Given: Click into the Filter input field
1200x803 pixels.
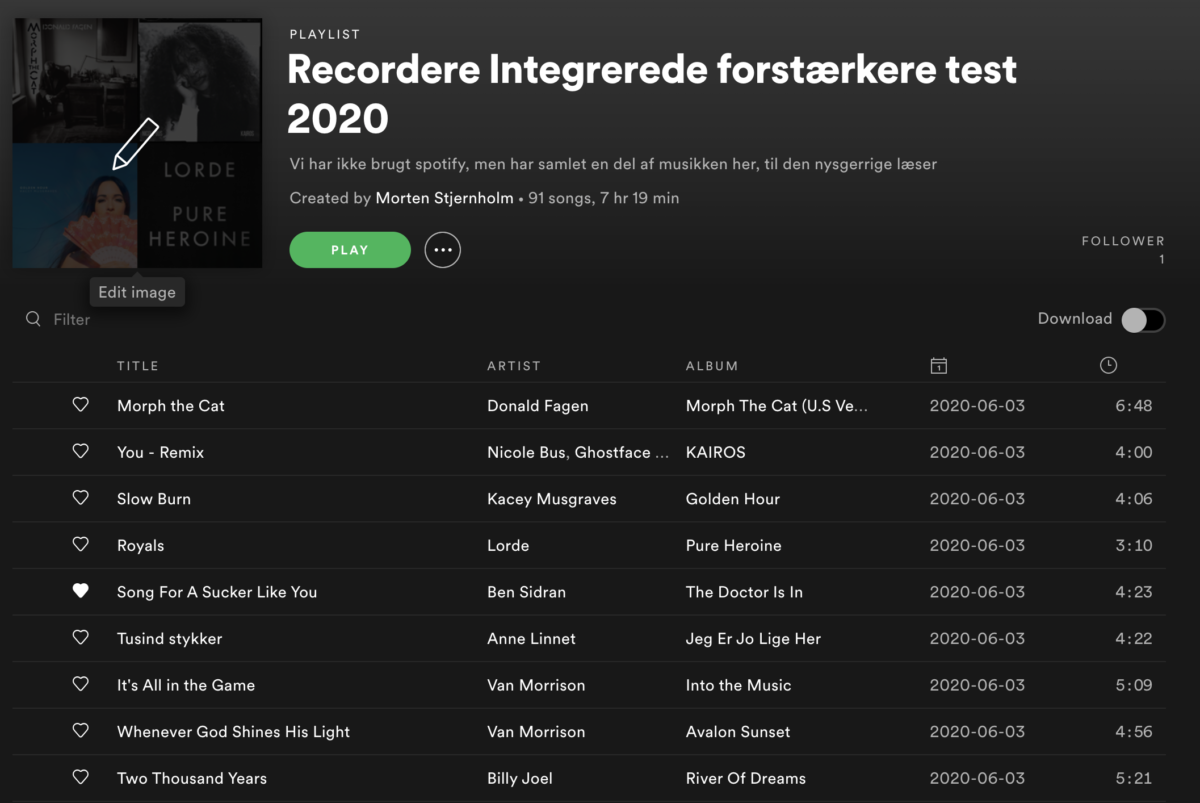Looking at the screenshot, I should 72,319.
